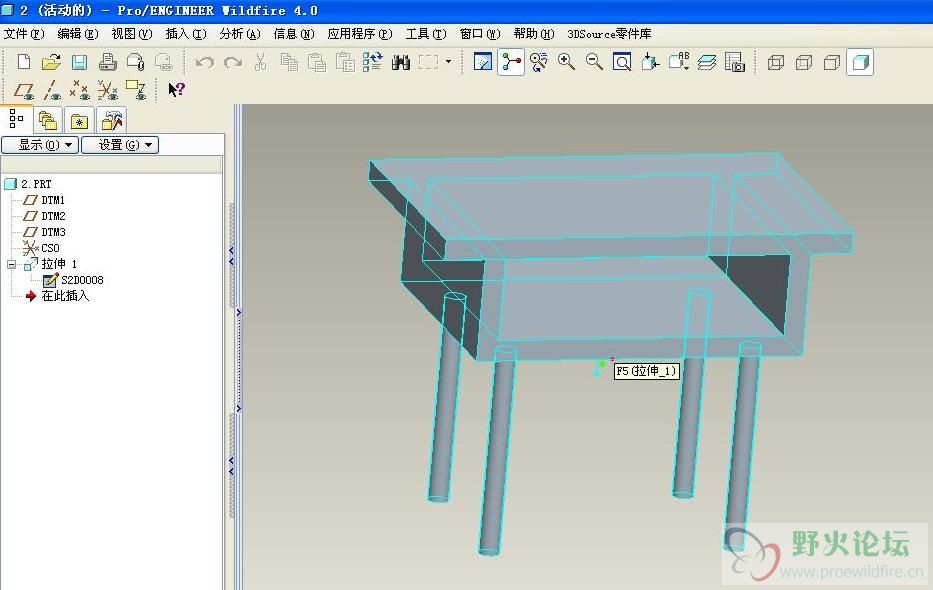Select DTM1 datum plane in the tree
Image resolution: width=933 pixels, height=590 pixels.
[x=44, y=200]
